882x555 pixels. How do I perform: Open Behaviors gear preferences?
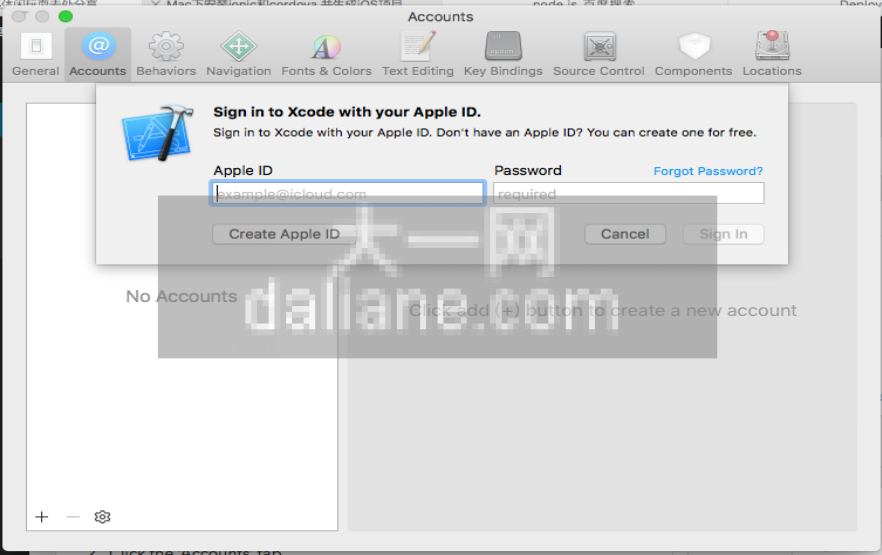(x=166, y=54)
